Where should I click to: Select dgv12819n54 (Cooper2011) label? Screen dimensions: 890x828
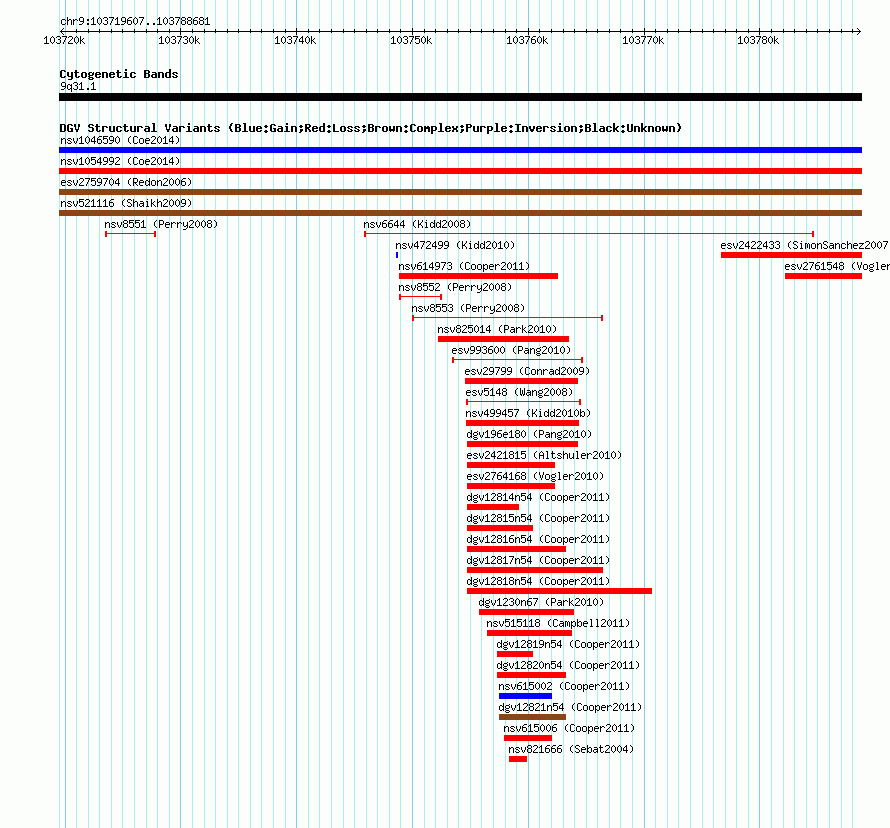[568, 644]
